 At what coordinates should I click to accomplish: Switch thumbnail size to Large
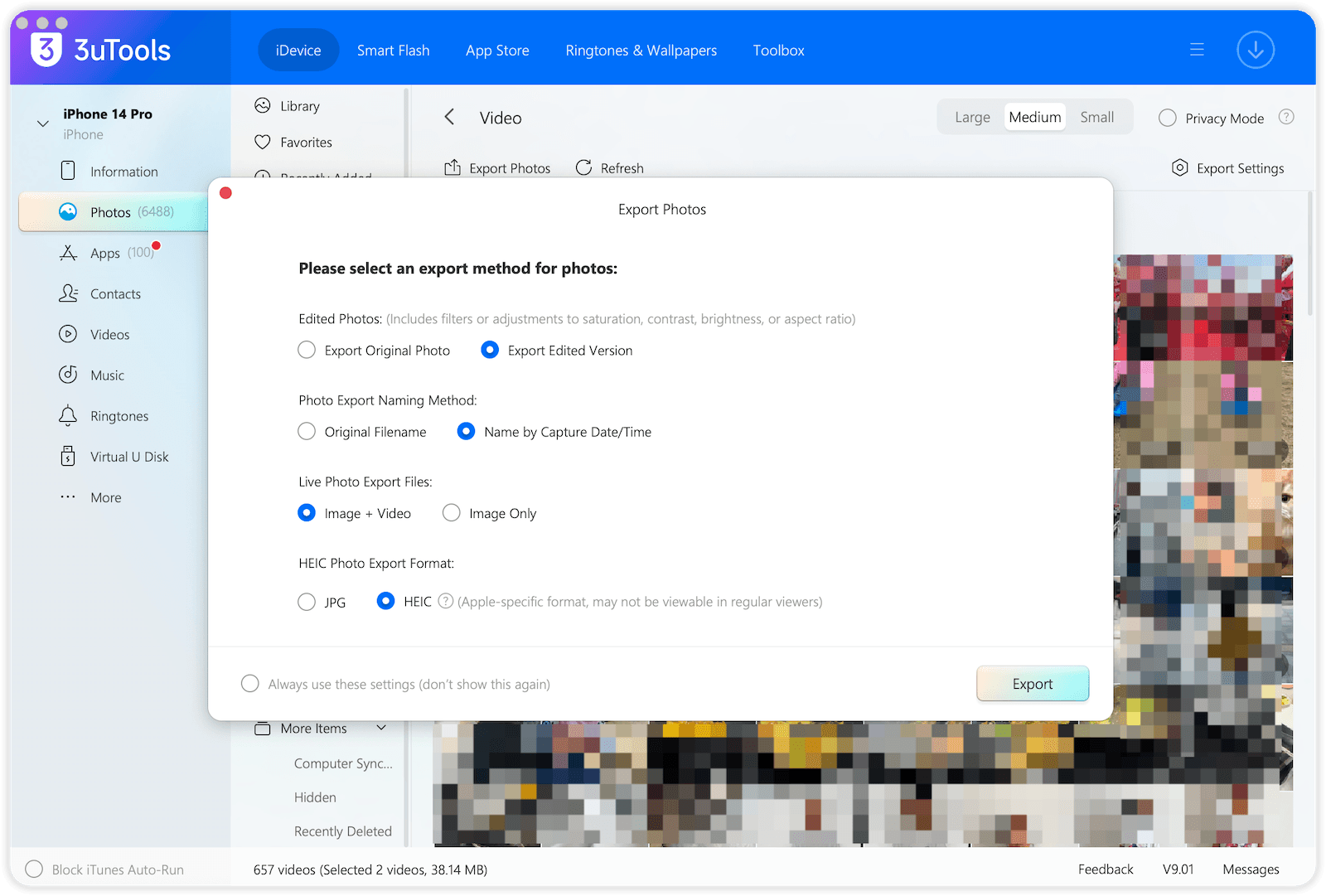(x=972, y=117)
